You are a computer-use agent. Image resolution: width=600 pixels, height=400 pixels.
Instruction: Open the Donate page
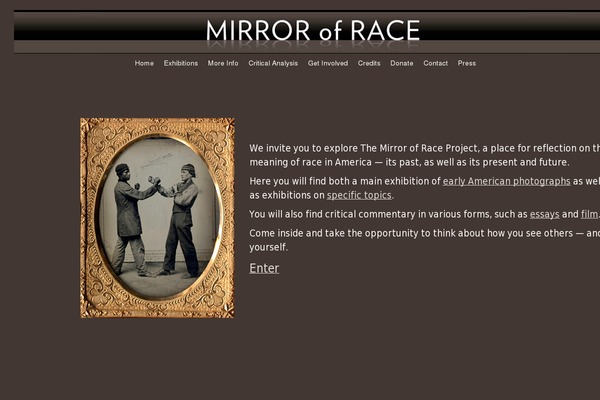(401, 63)
